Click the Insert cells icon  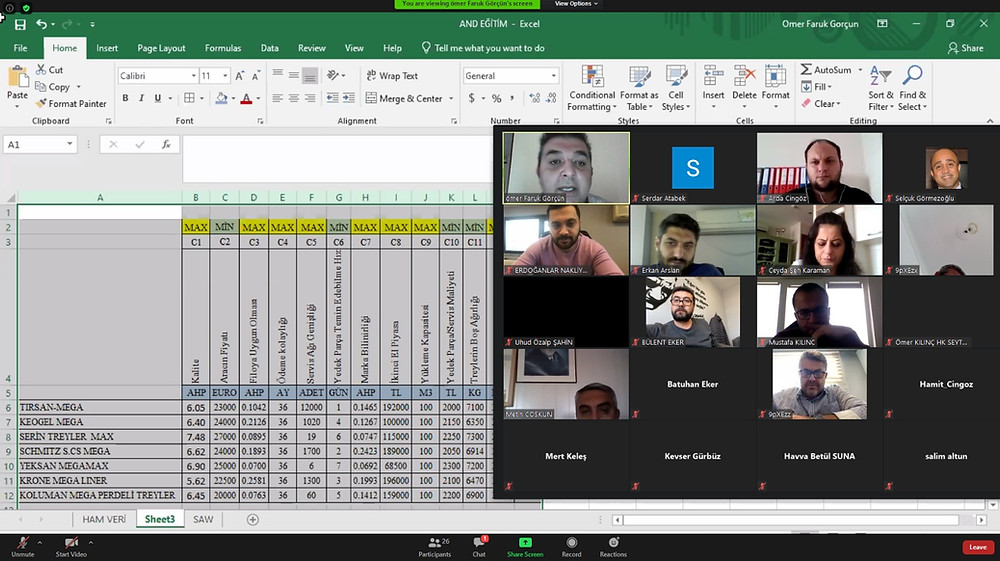point(713,76)
